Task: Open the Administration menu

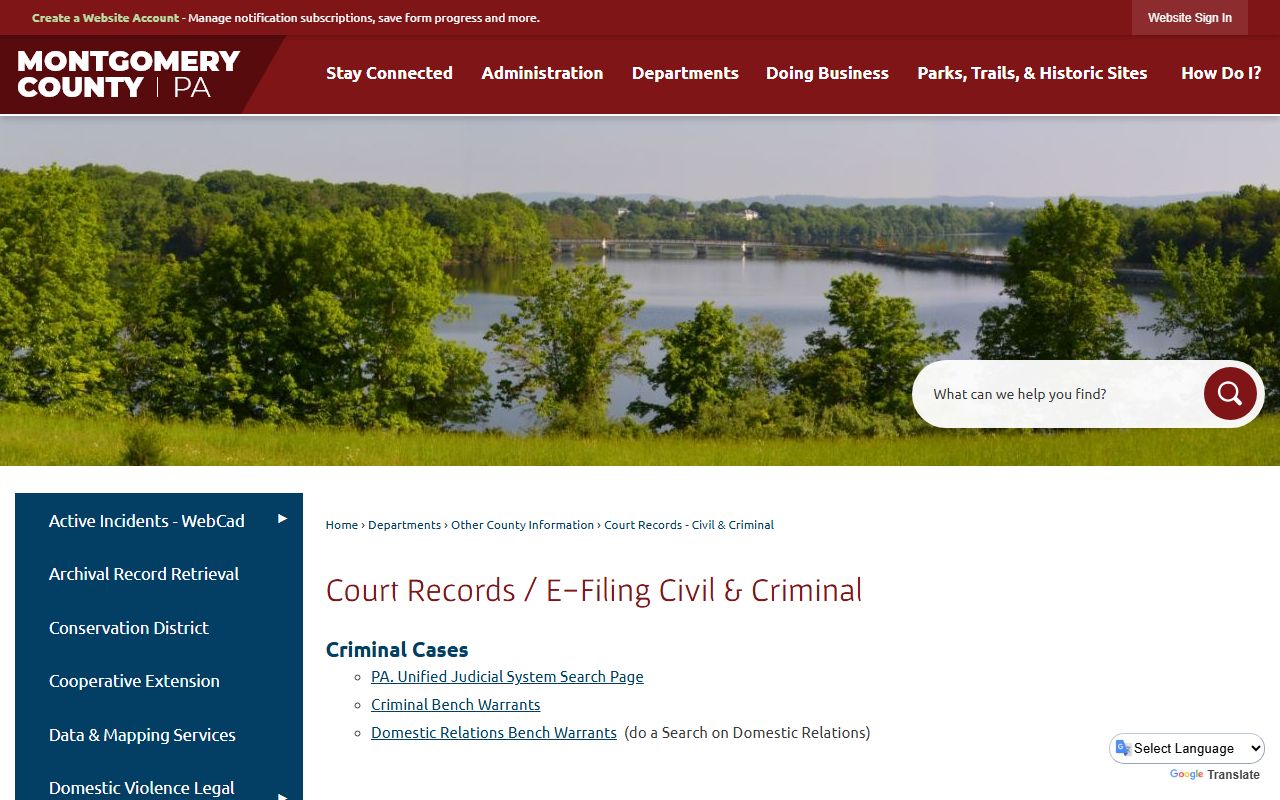Action: (x=542, y=73)
